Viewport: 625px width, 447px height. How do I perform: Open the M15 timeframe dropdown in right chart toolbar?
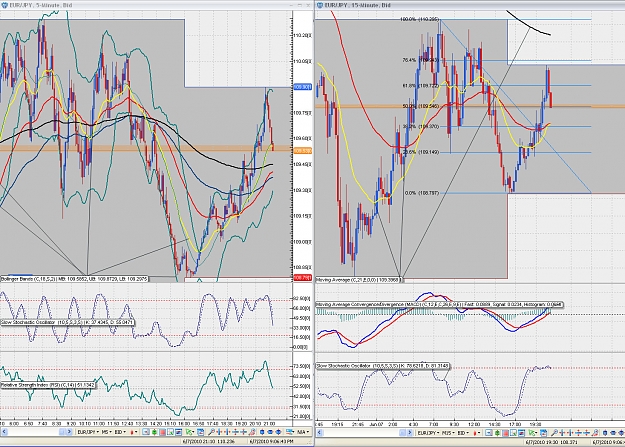click(448, 432)
